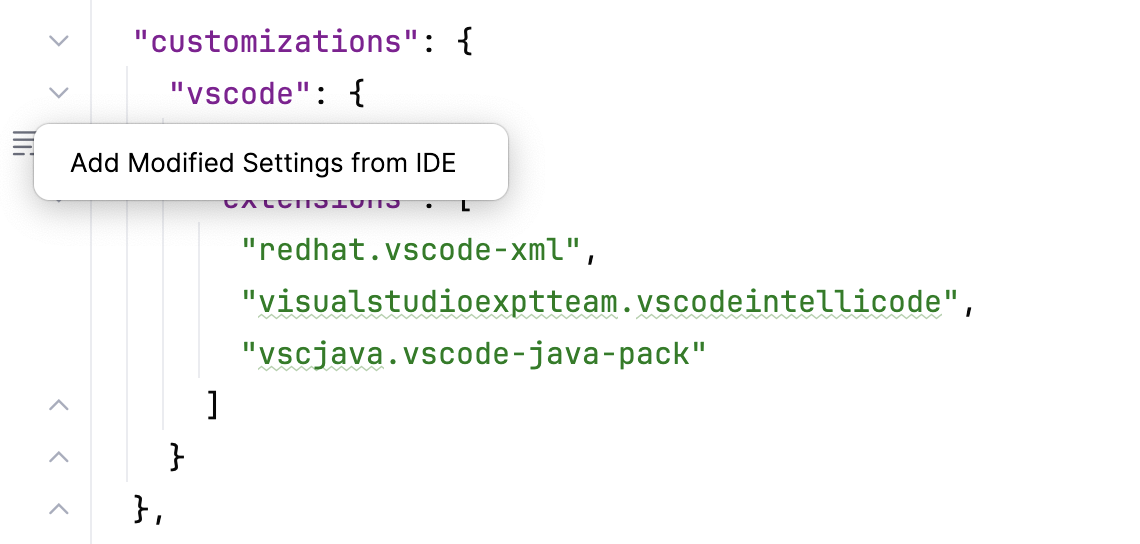The width and height of the screenshot is (1140, 544).
Task: Click fold-end arrow beside "}," line
Action: pos(58,509)
